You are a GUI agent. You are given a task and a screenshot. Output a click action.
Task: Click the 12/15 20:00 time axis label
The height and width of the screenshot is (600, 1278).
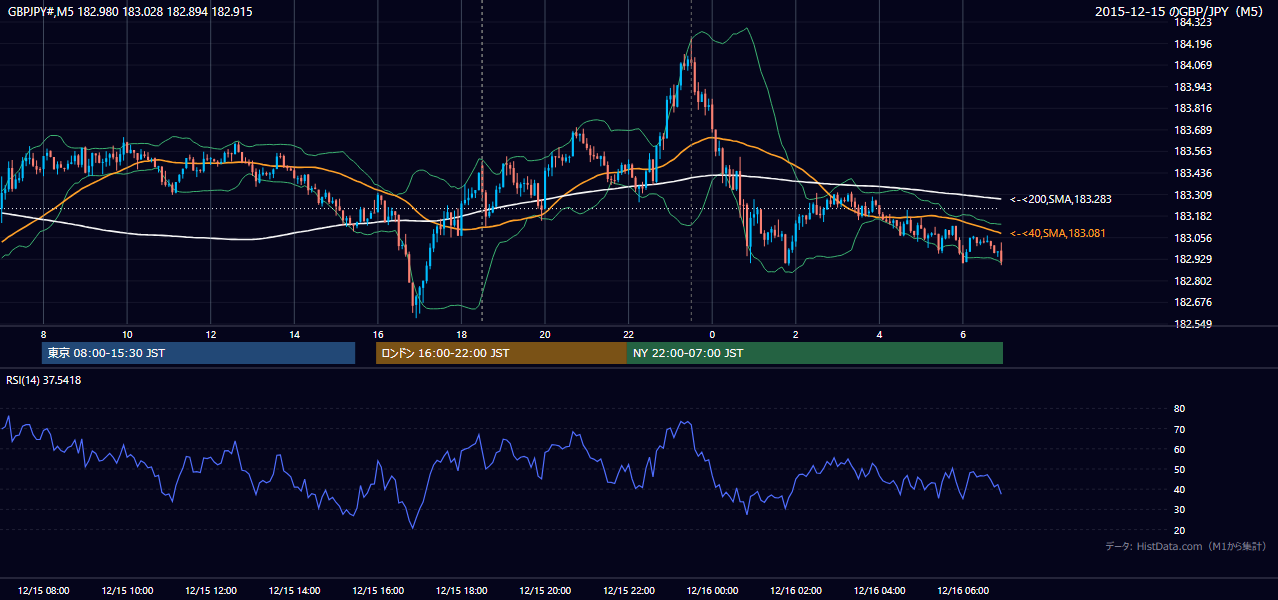pos(545,591)
